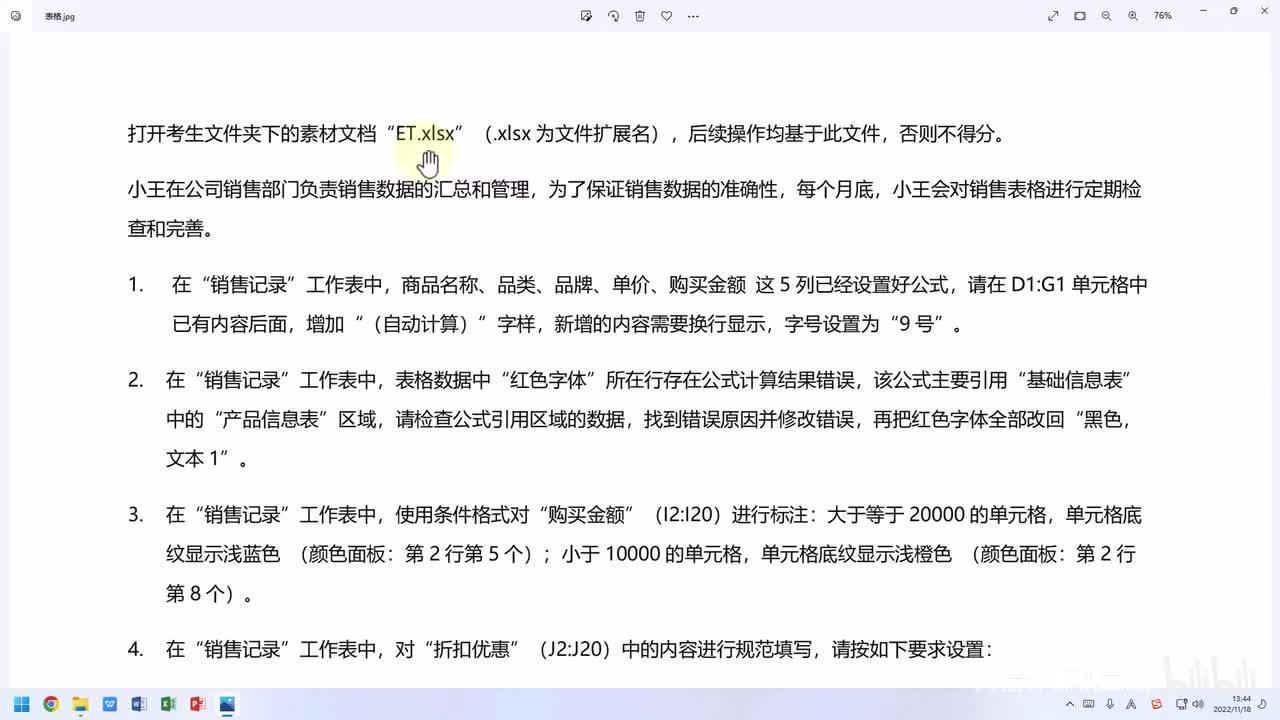
Task: Click the 表格.jpg file name
Action: (x=60, y=17)
